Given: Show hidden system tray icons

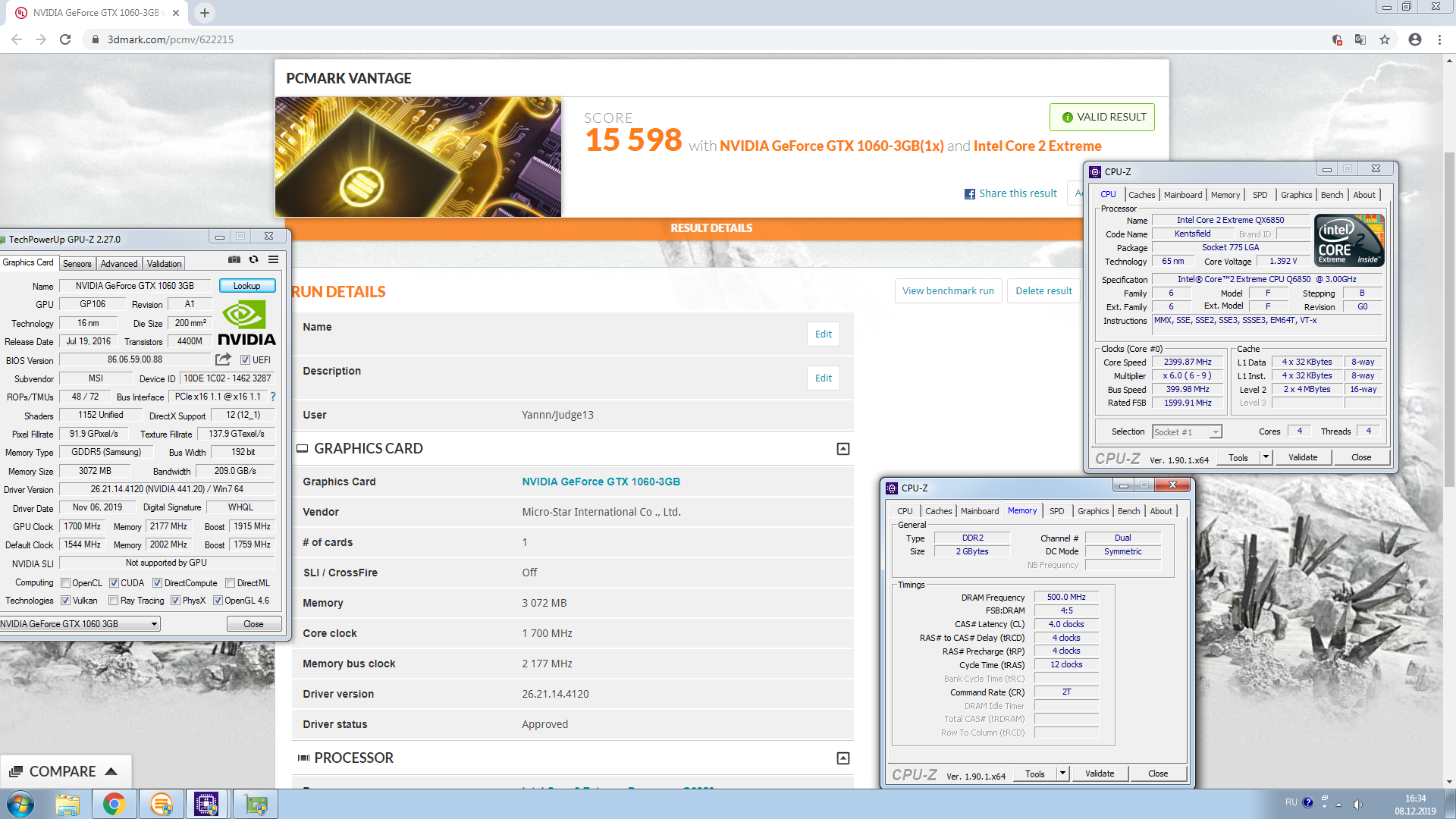Looking at the screenshot, I should click(1338, 804).
